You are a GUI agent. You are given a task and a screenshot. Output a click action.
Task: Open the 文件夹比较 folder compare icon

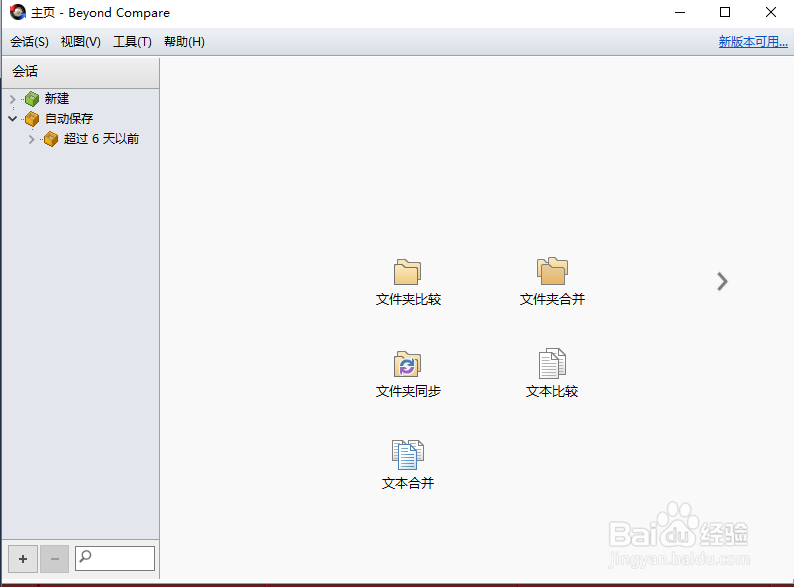(408, 272)
